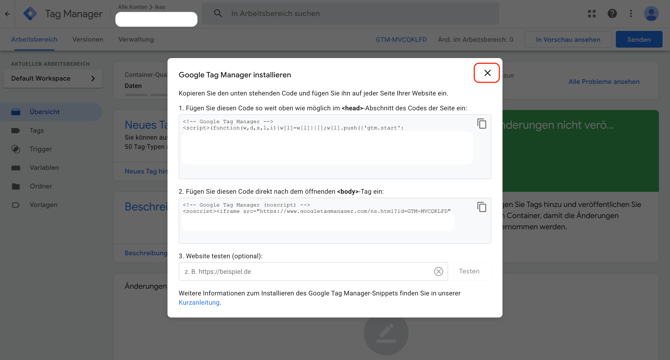Screen dimensions: 670x360
Task: Open the more options three-dot menu
Action: [631, 14]
